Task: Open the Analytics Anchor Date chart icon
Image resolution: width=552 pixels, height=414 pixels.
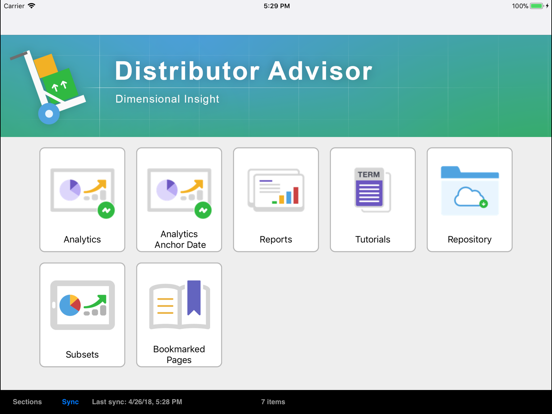Action: [179, 193]
